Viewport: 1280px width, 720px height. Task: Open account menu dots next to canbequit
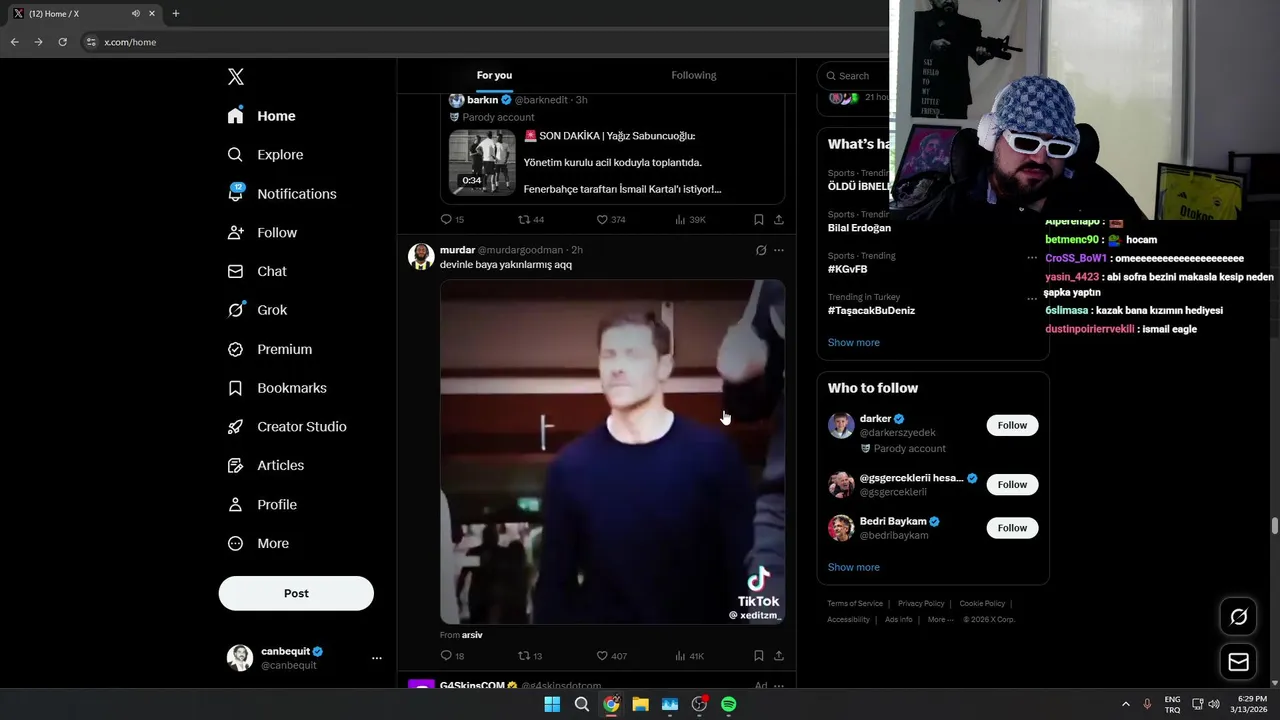tap(377, 658)
